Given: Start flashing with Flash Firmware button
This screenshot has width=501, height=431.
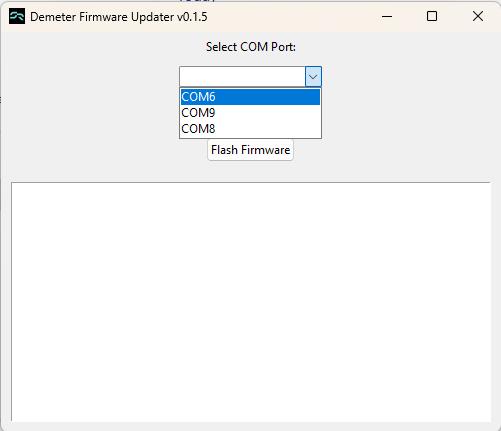Looking at the screenshot, I should [x=250, y=150].
